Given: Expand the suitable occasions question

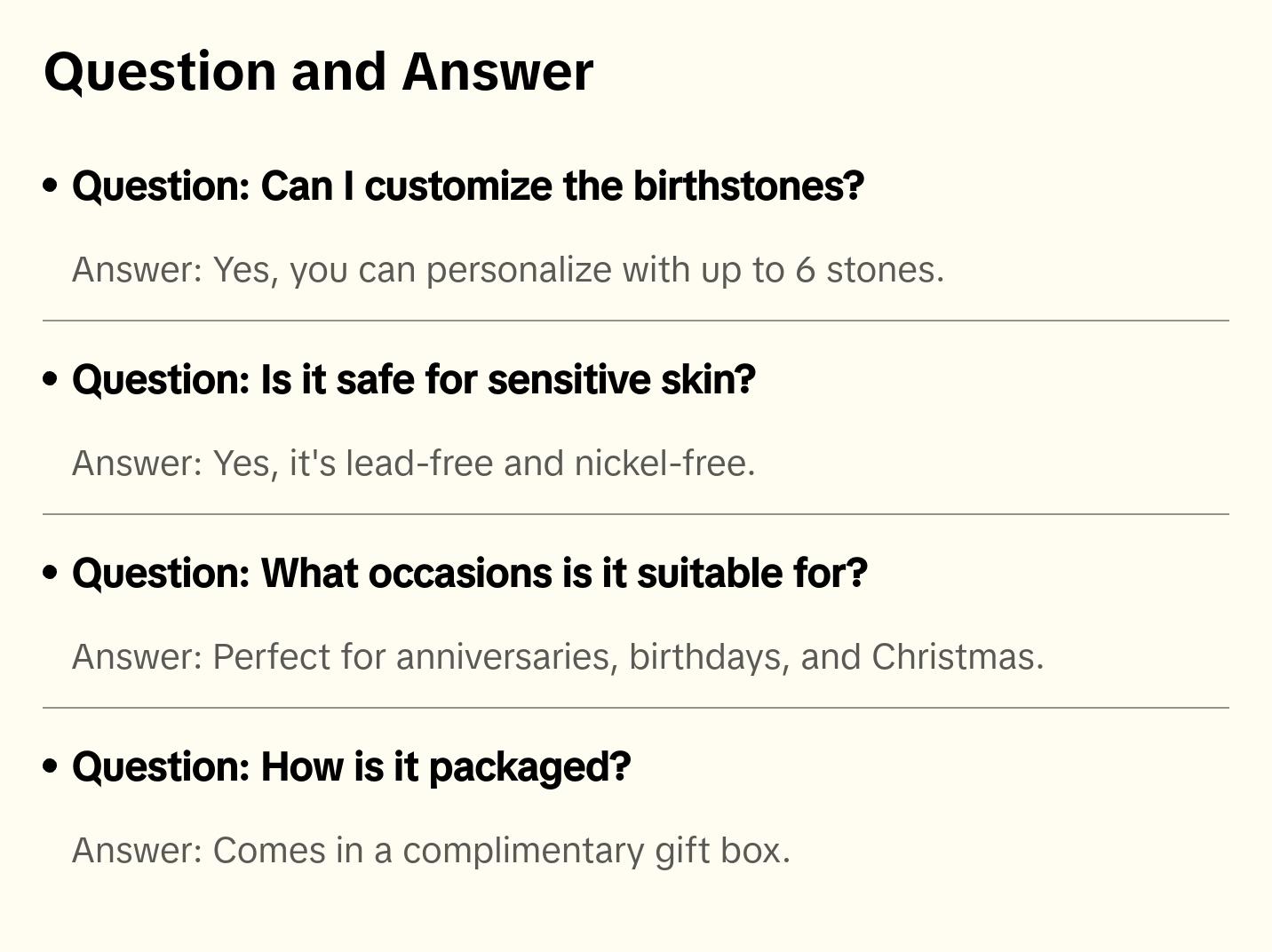Looking at the screenshot, I should [469, 574].
